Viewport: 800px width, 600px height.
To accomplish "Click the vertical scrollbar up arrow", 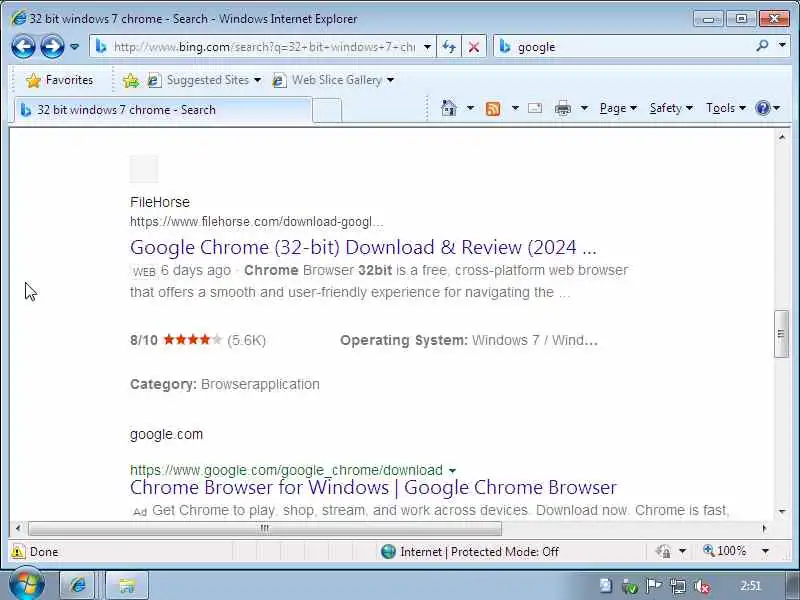I will (x=782, y=137).
